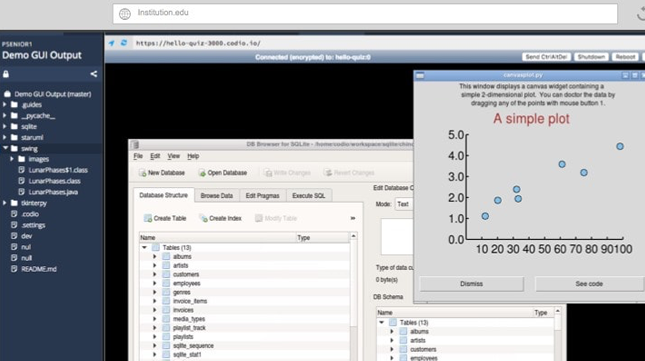Switch to the Browse Data tab

(216, 196)
